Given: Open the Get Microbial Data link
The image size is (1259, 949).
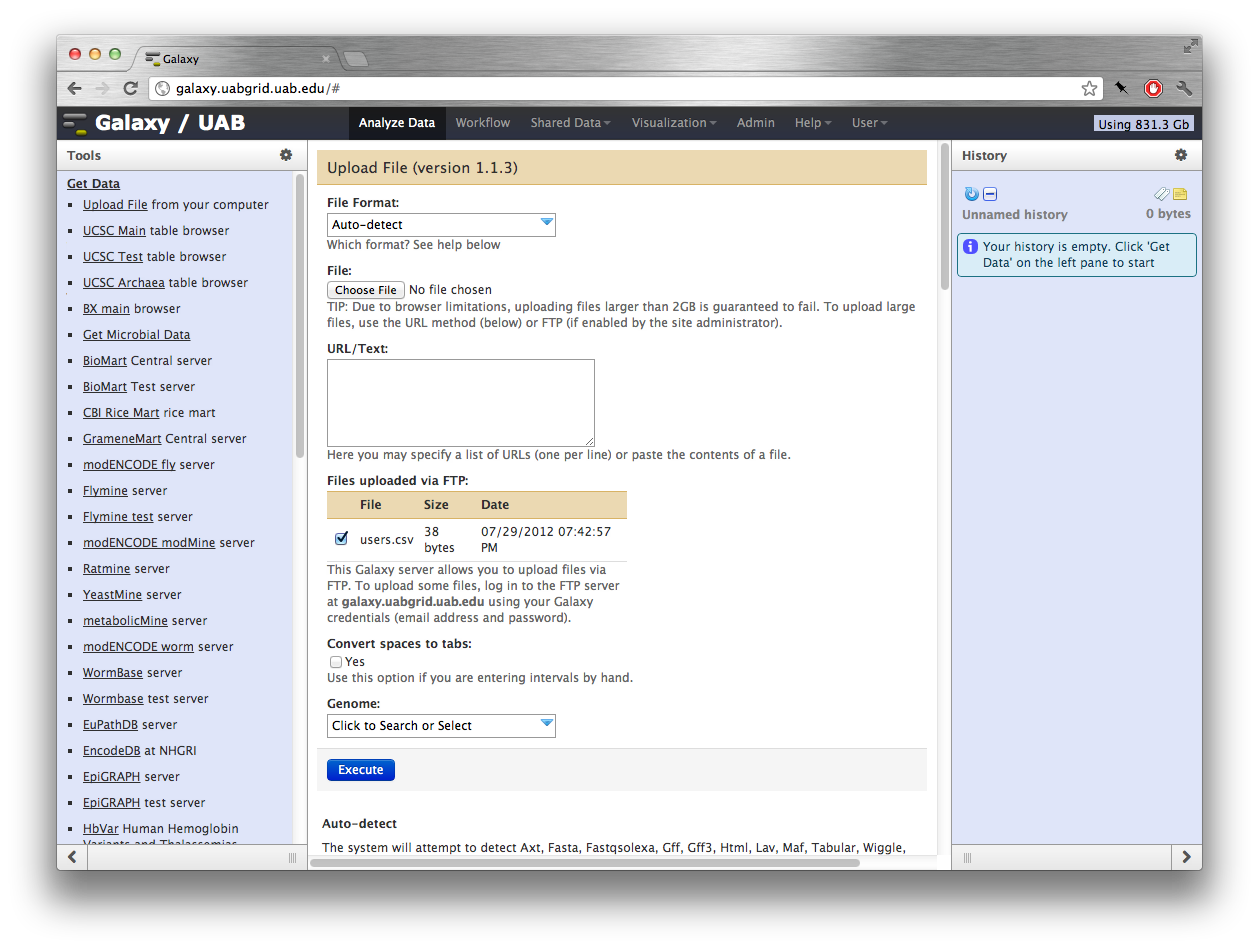Looking at the screenshot, I should (x=136, y=335).
